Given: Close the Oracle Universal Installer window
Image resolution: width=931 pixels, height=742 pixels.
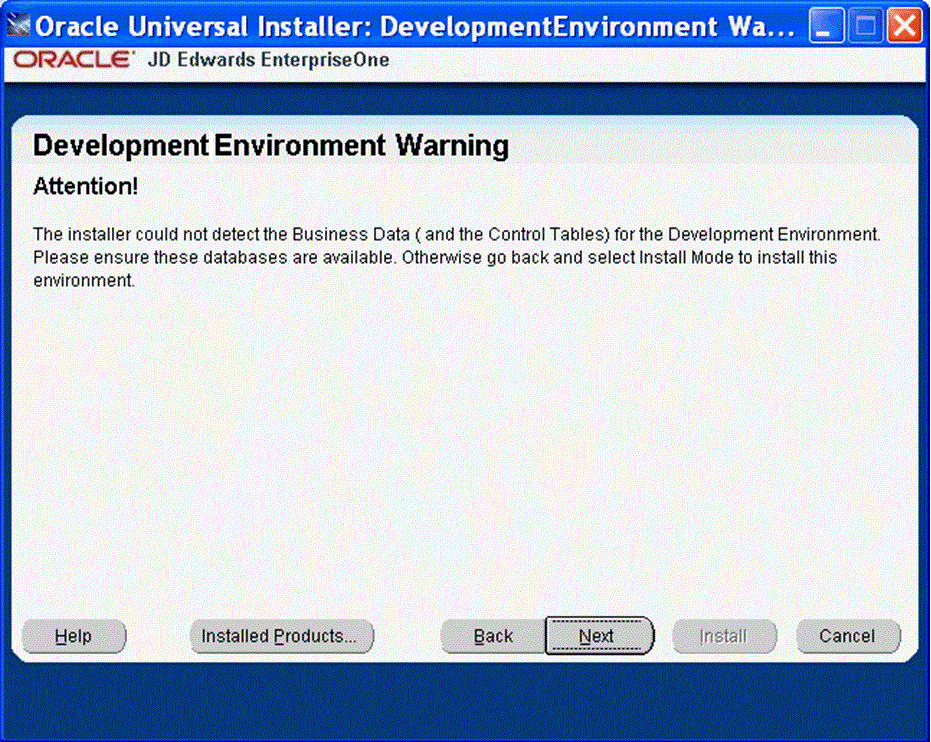Looking at the screenshot, I should 904,26.
